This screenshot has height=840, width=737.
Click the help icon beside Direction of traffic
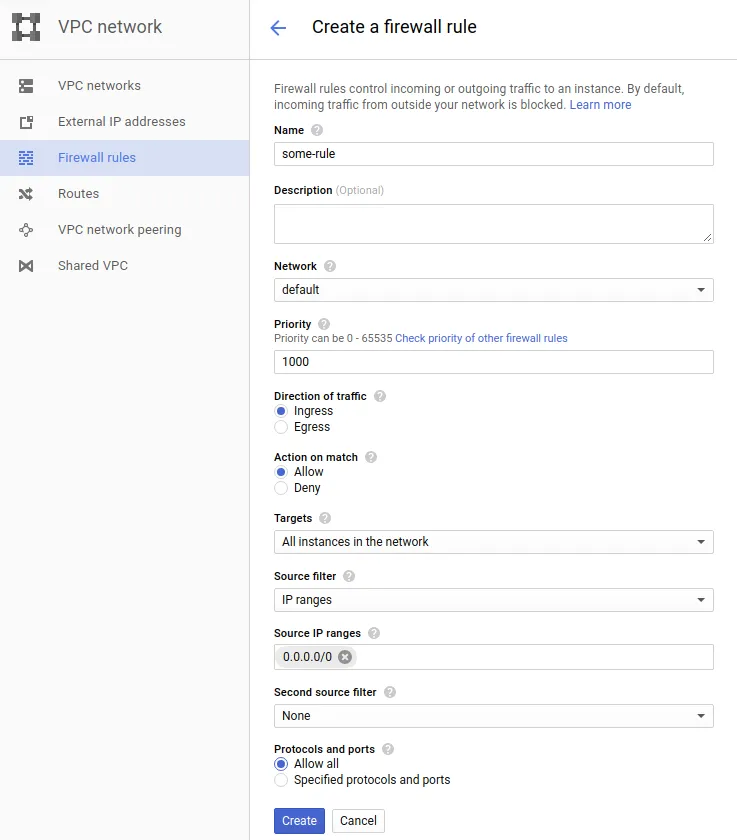click(379, 396)
